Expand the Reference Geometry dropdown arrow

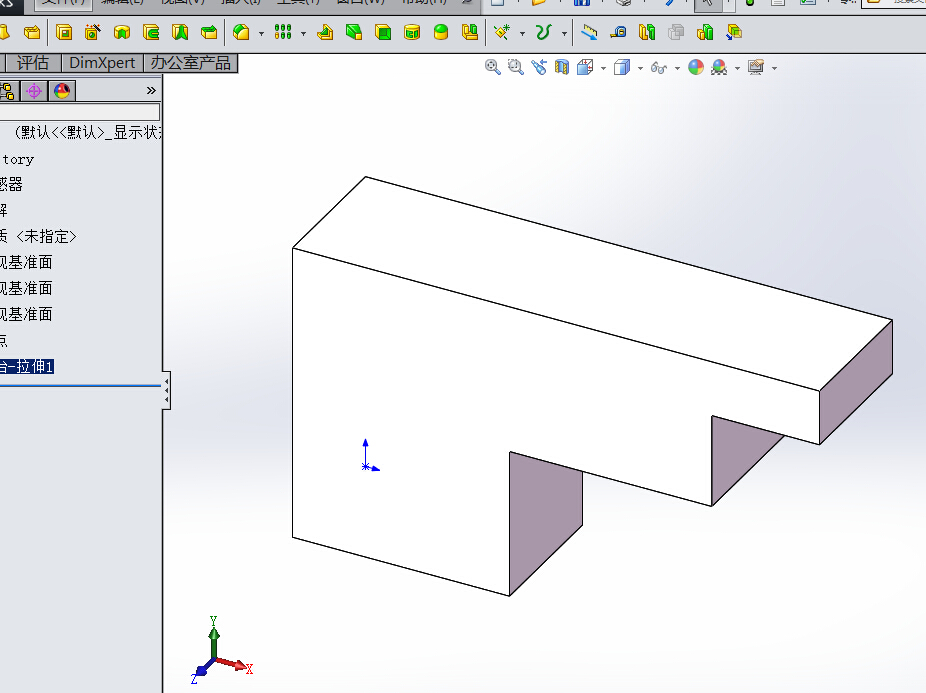point(522,34)
